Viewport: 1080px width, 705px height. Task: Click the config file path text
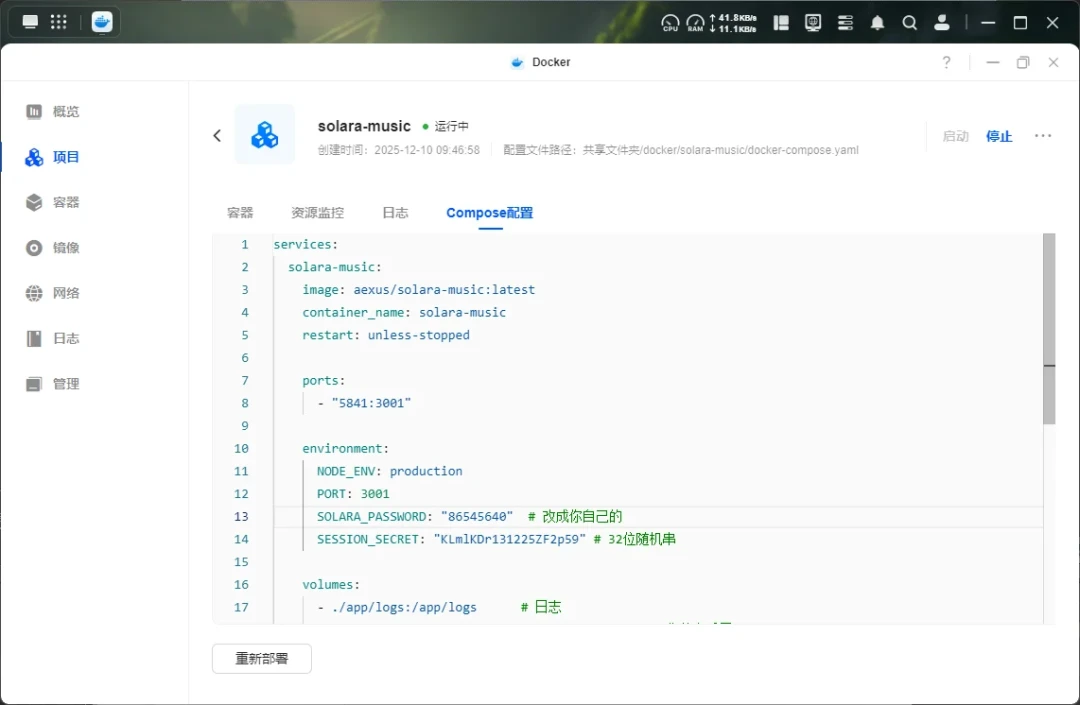(681, 150)
